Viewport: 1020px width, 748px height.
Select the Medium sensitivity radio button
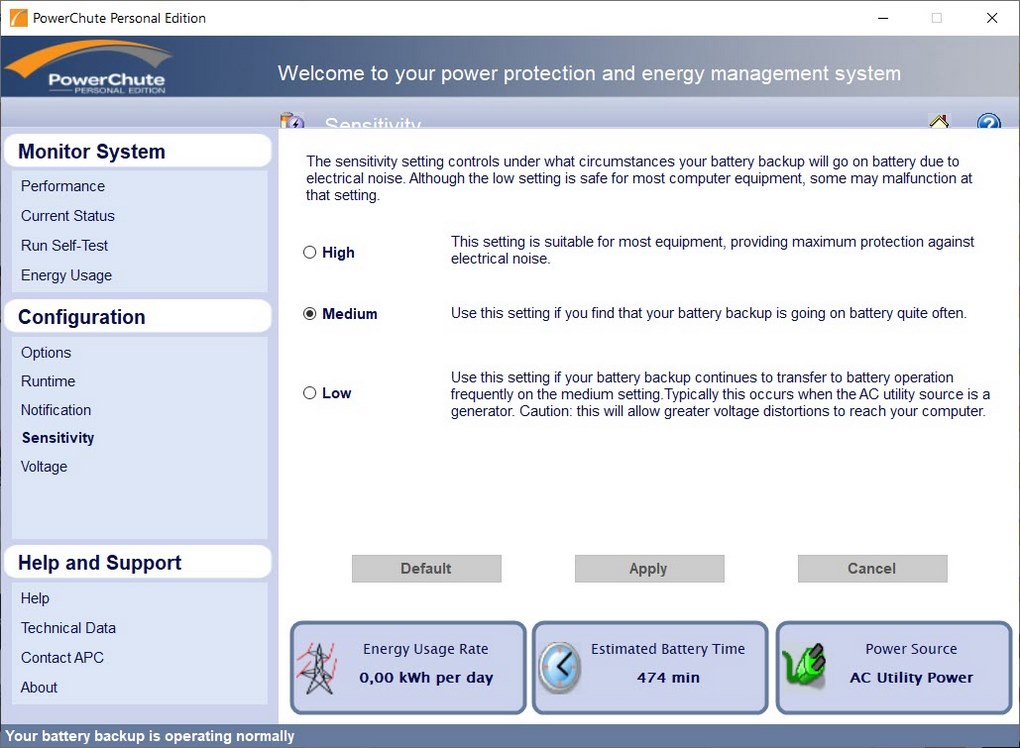[x=310, y=314]
